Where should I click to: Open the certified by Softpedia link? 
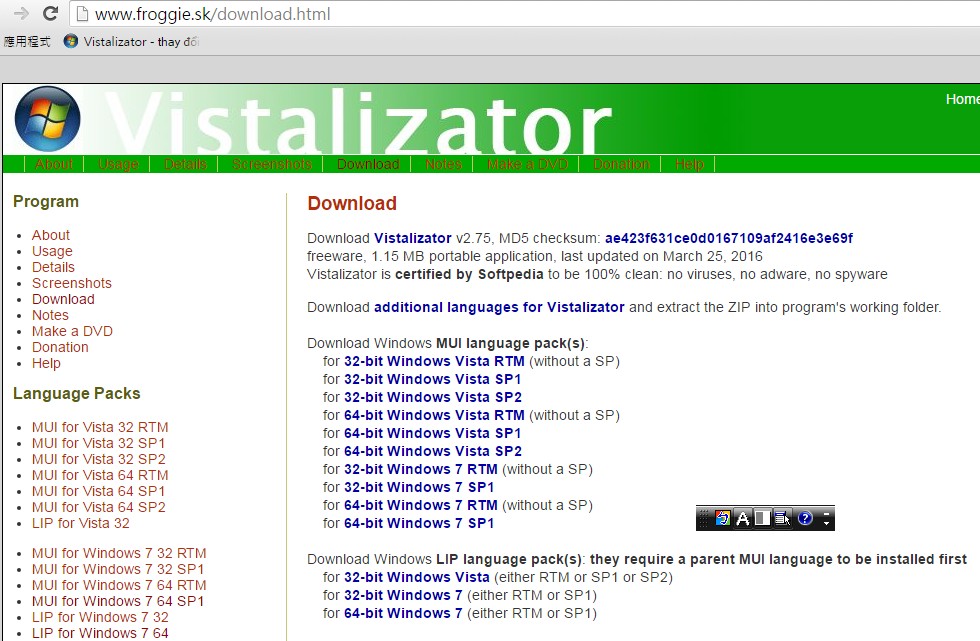coord(469,274)
